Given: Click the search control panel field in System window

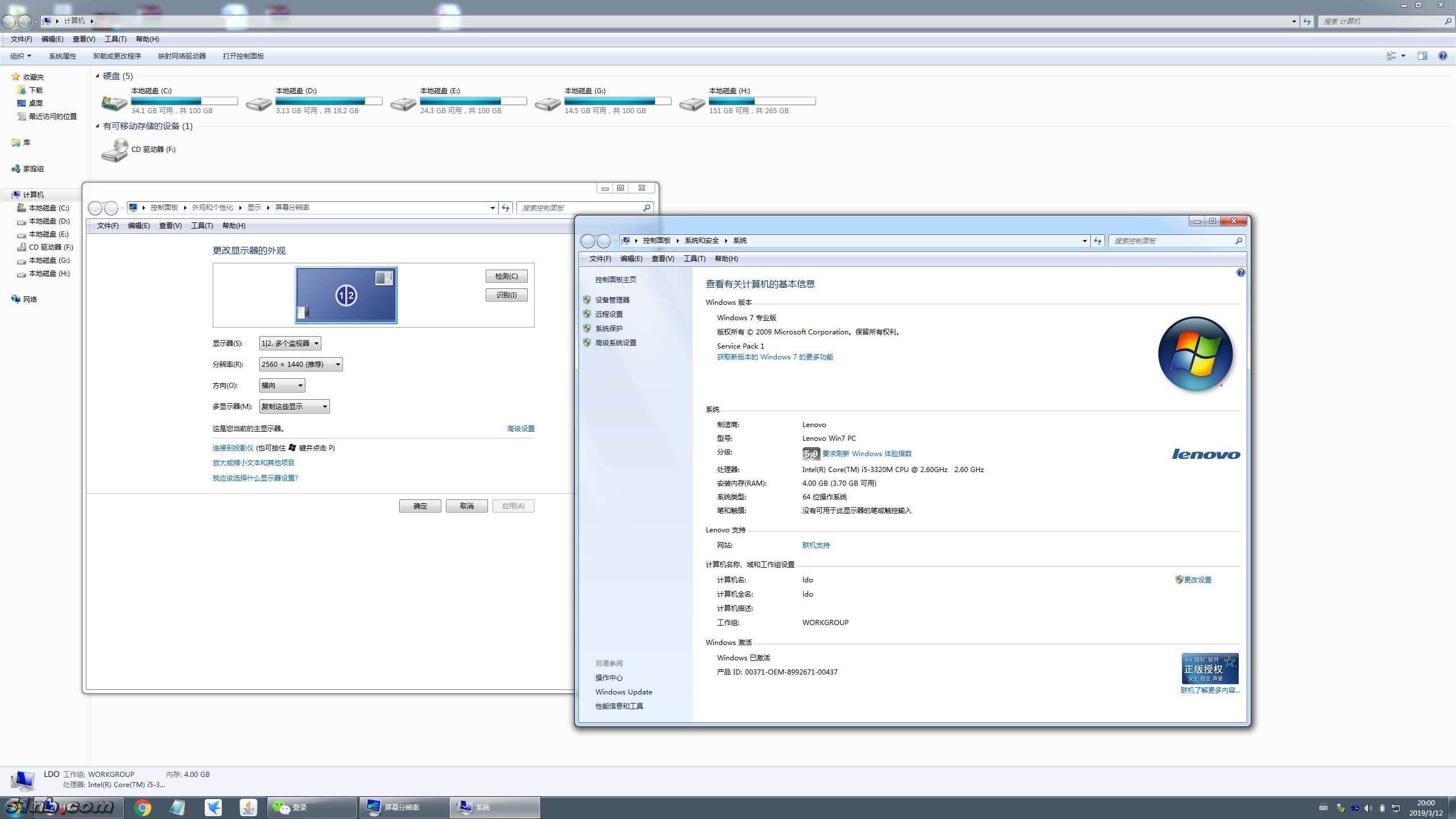Looking at the screenshot, I should point(1172,241).
